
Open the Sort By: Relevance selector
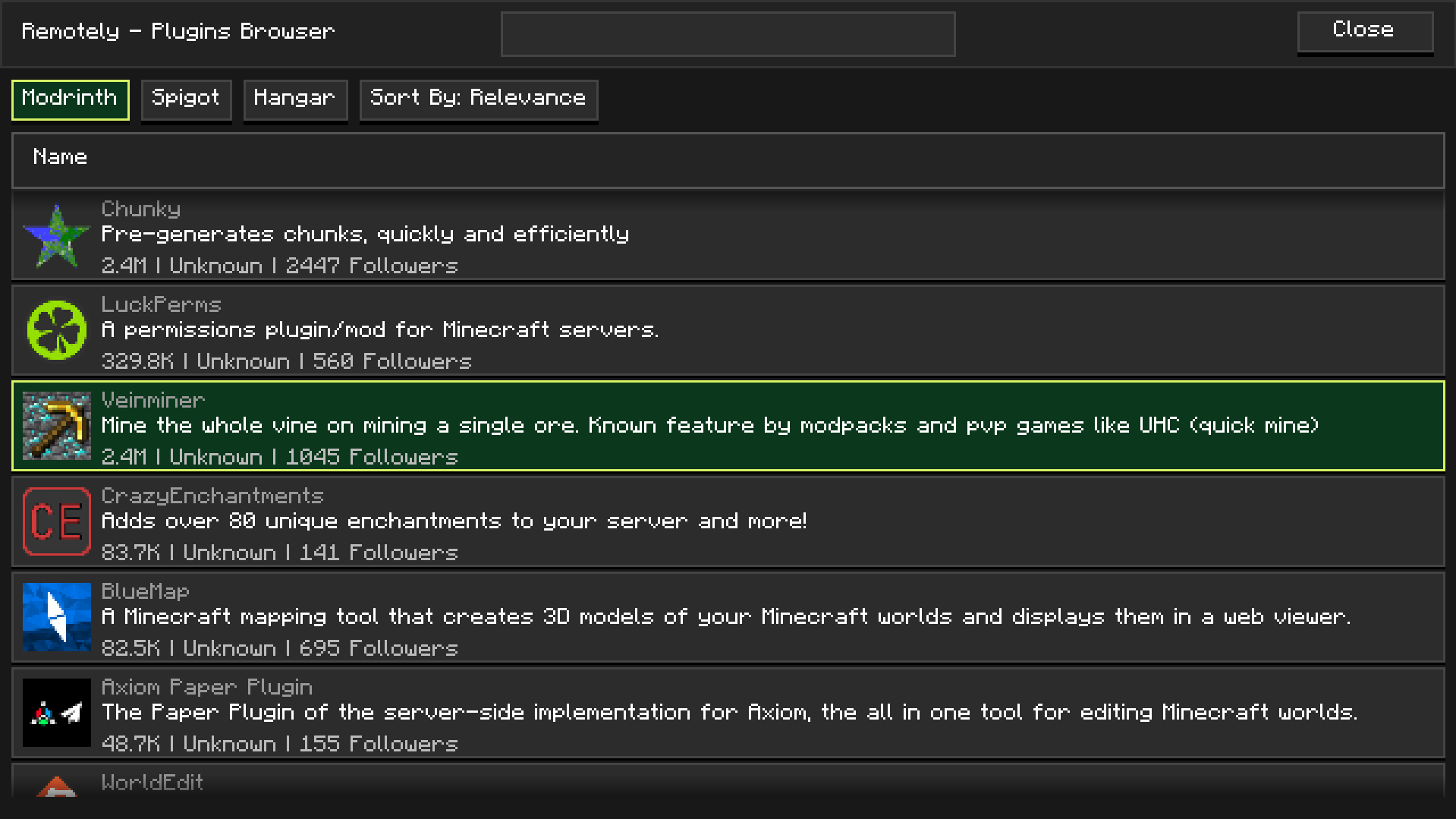tap(478, 99)
